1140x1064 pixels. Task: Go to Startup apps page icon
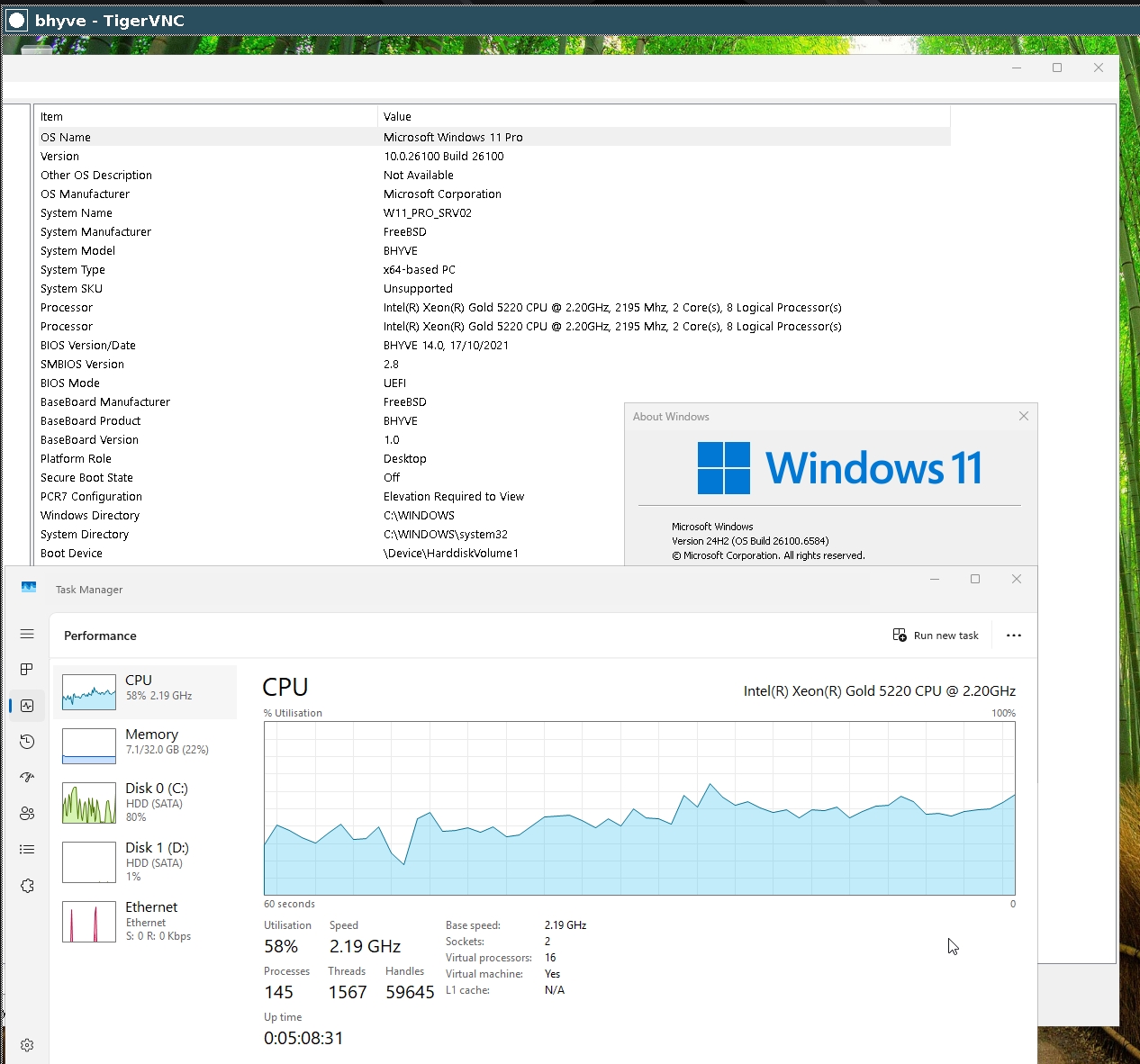pyautogui.click(x=27, y=777)
